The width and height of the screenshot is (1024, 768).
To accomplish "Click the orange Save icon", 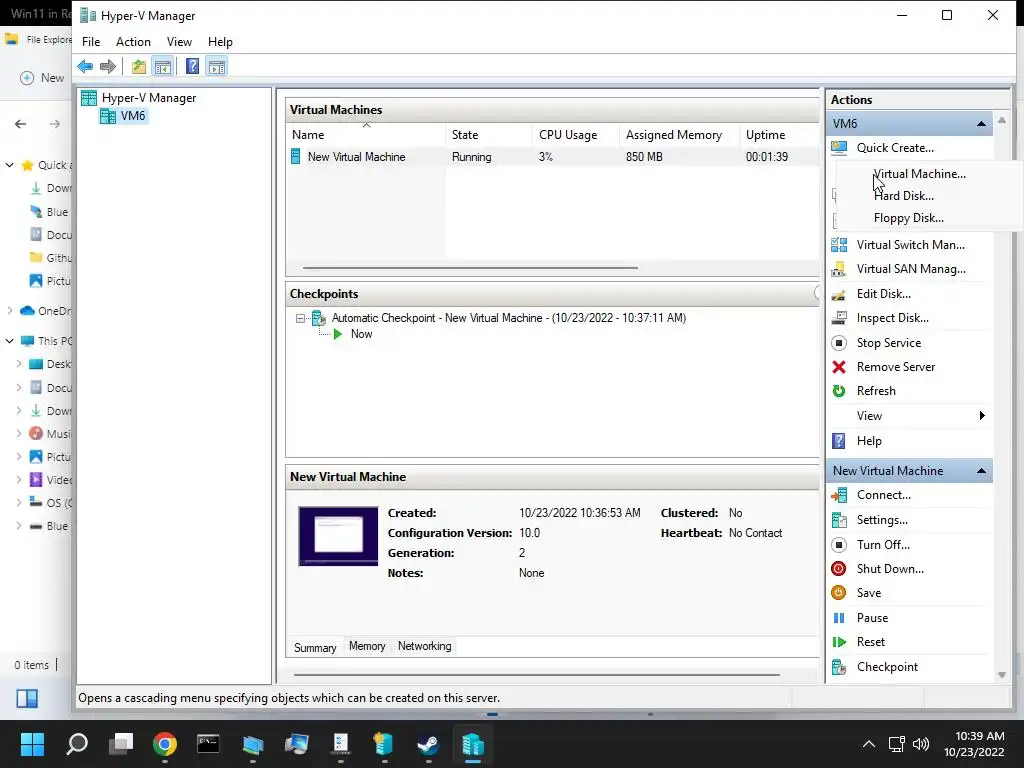I will 839,593.
